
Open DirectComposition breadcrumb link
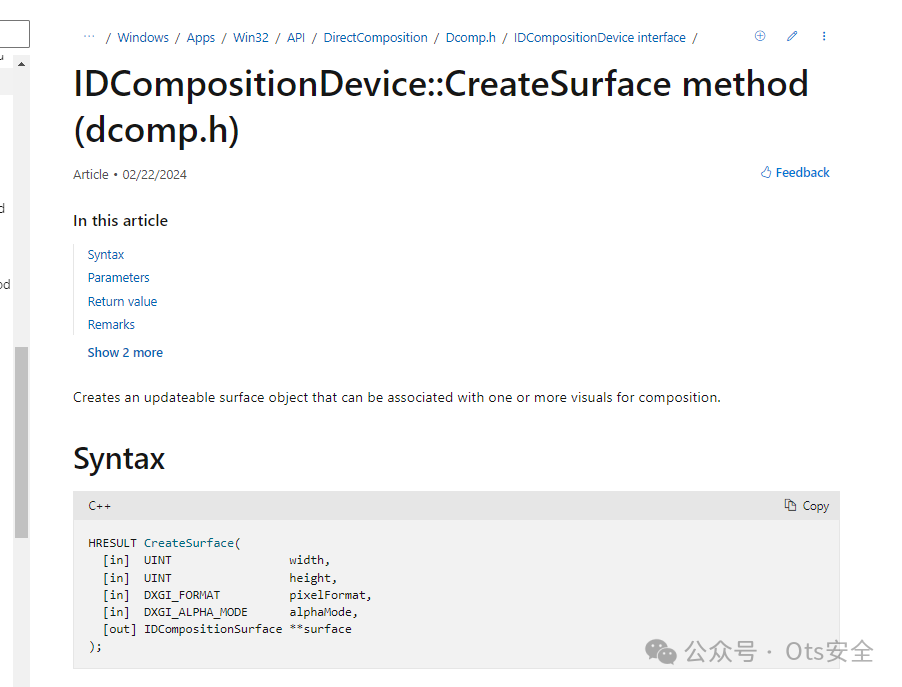click(x=375, y=38)
